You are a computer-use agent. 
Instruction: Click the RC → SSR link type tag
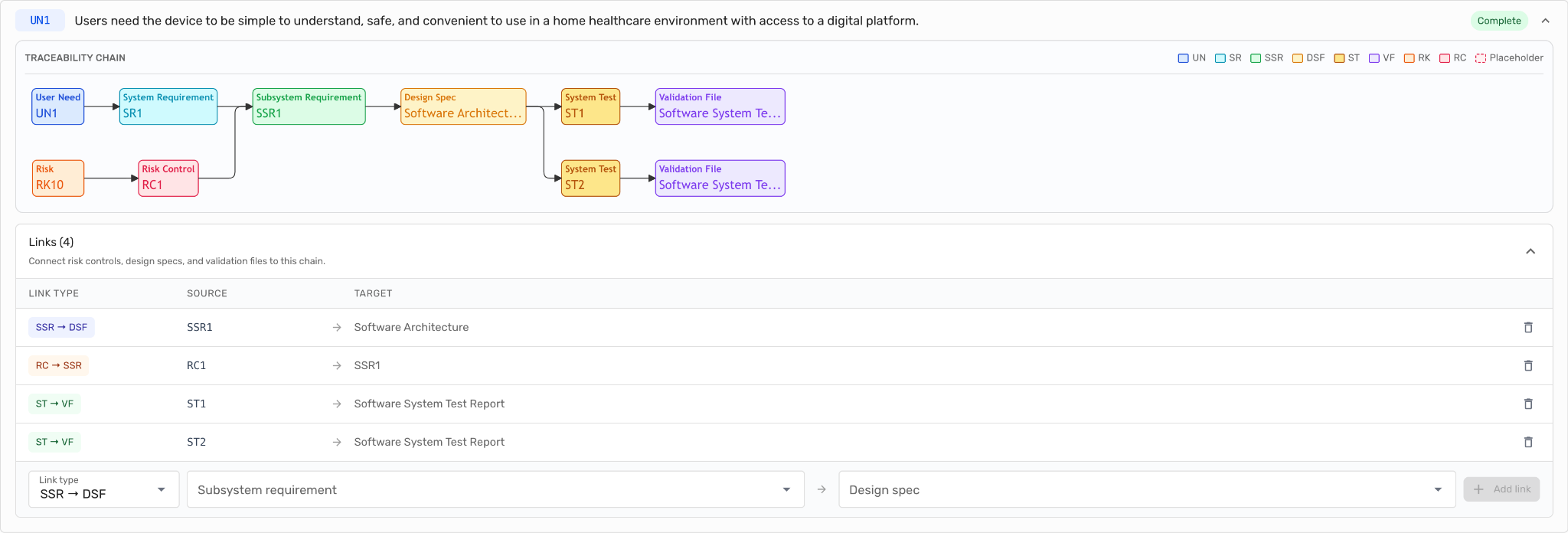58,365
